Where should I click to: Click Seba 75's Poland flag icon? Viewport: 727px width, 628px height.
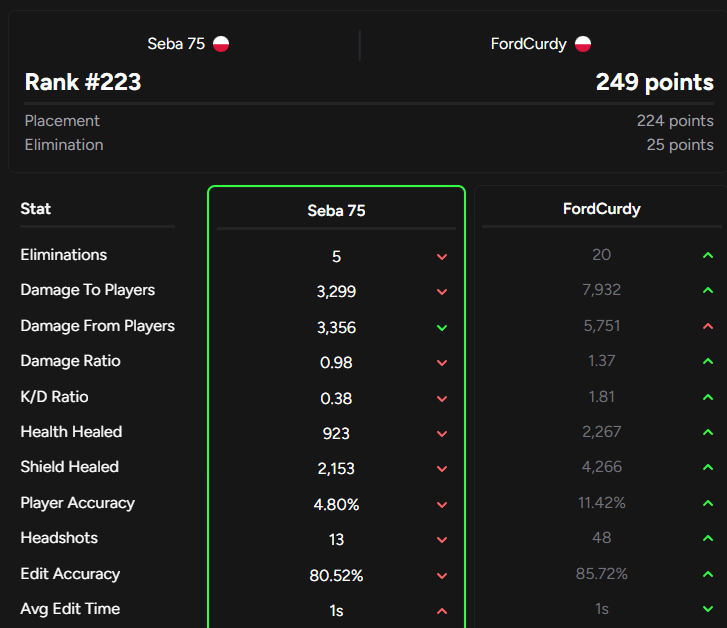(221, 44)
